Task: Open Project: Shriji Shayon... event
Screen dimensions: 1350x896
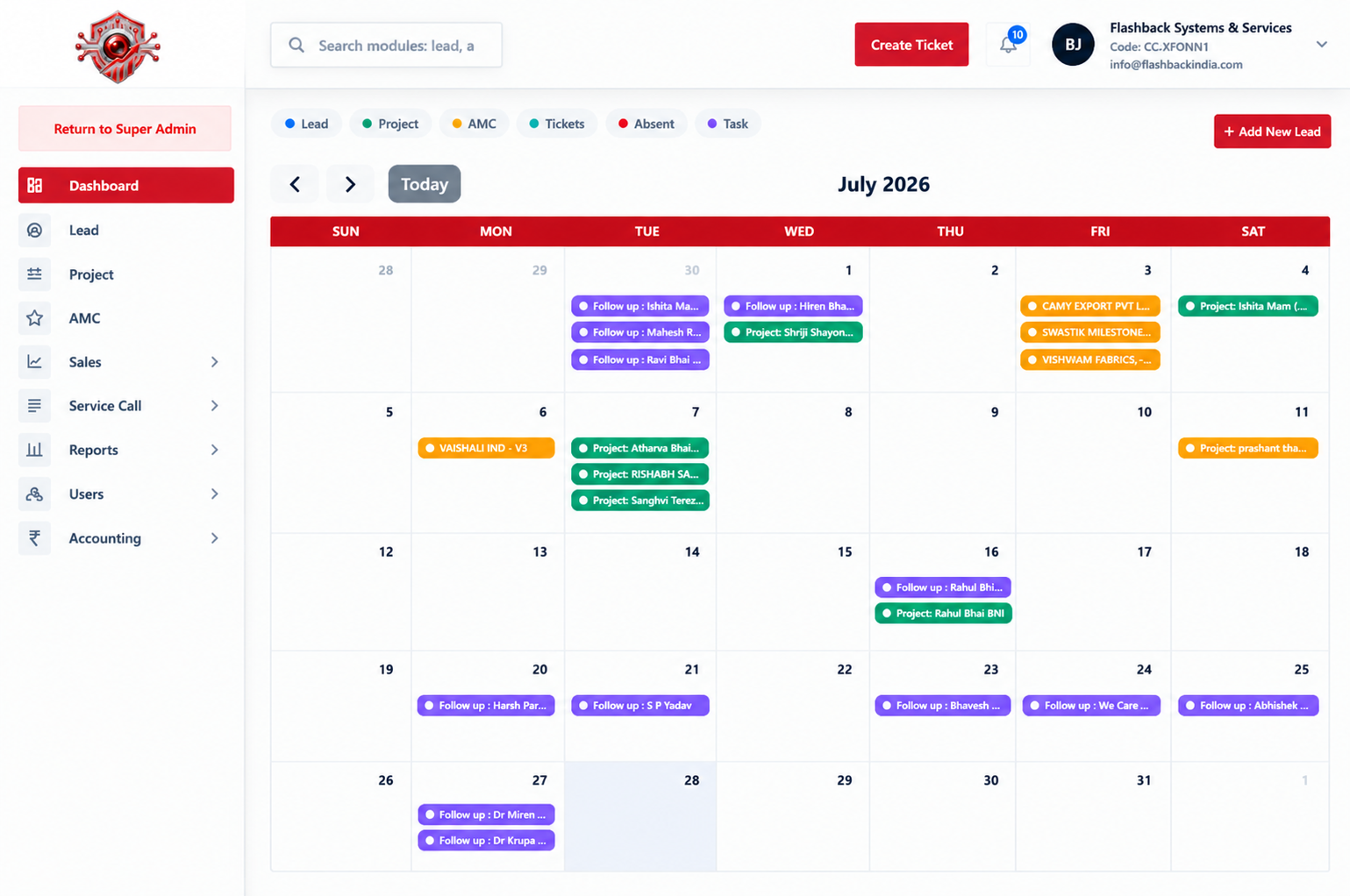Action: tap(793, 332)
